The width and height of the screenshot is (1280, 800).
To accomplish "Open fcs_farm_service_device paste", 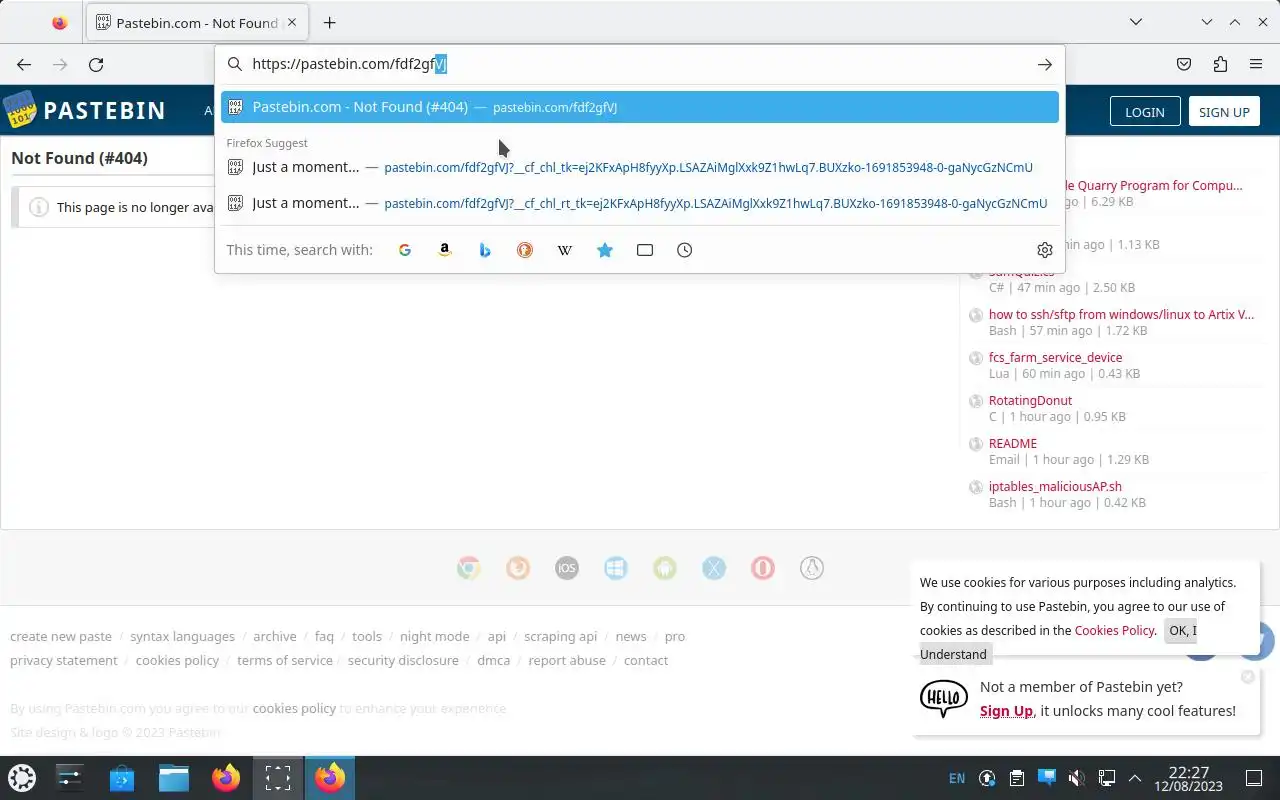I will coord(1055,357).
